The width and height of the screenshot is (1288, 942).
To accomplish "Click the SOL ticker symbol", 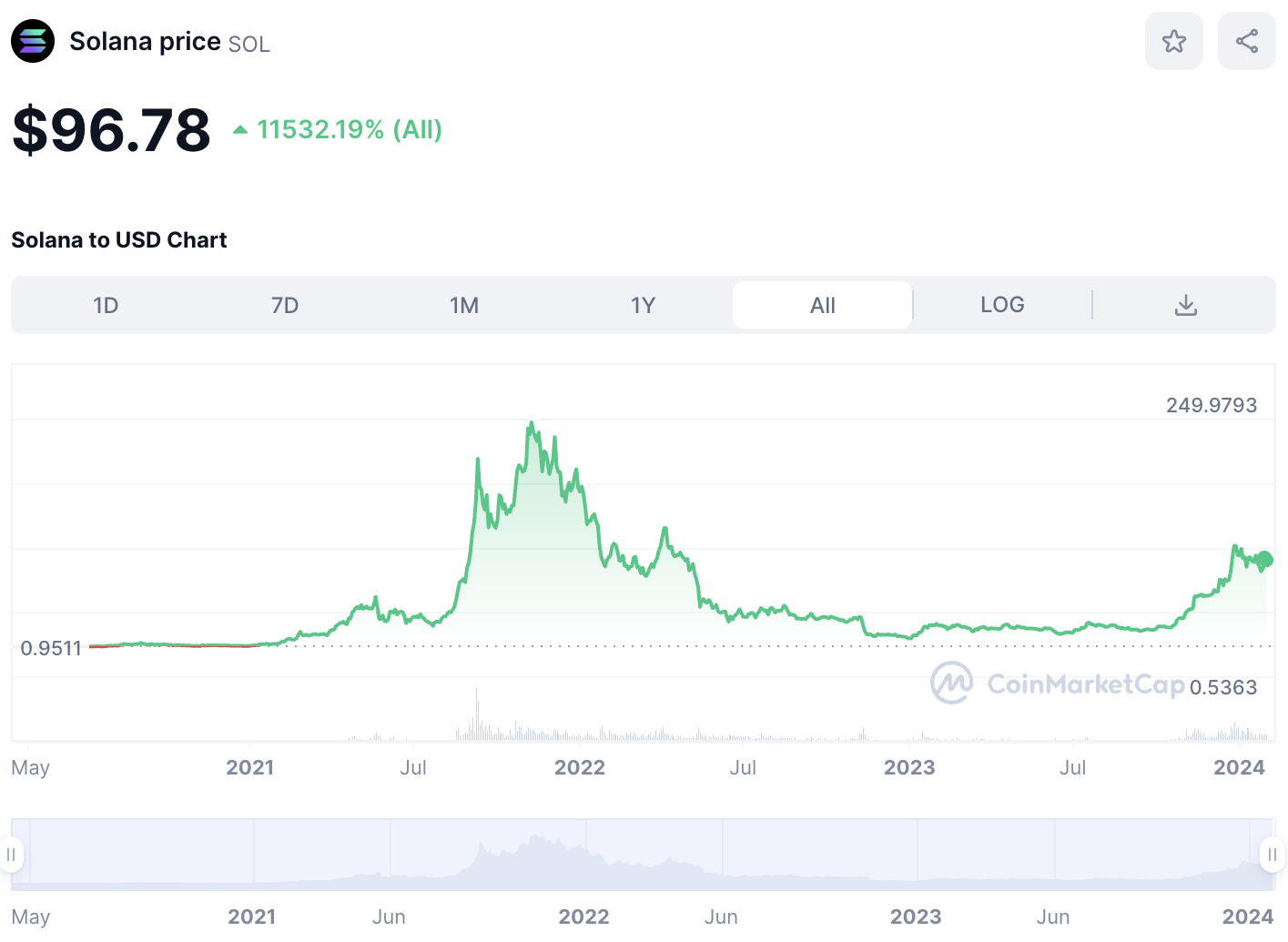I will pyautogui.click(x=249, y=44).
